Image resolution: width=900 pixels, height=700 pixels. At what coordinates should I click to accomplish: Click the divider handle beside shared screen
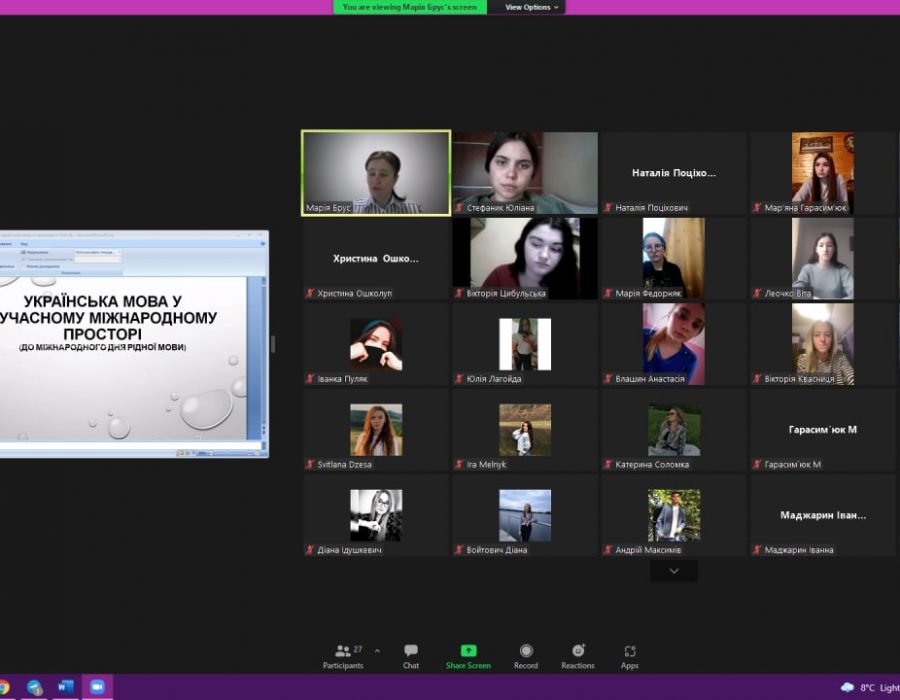[x=273, y=344]
